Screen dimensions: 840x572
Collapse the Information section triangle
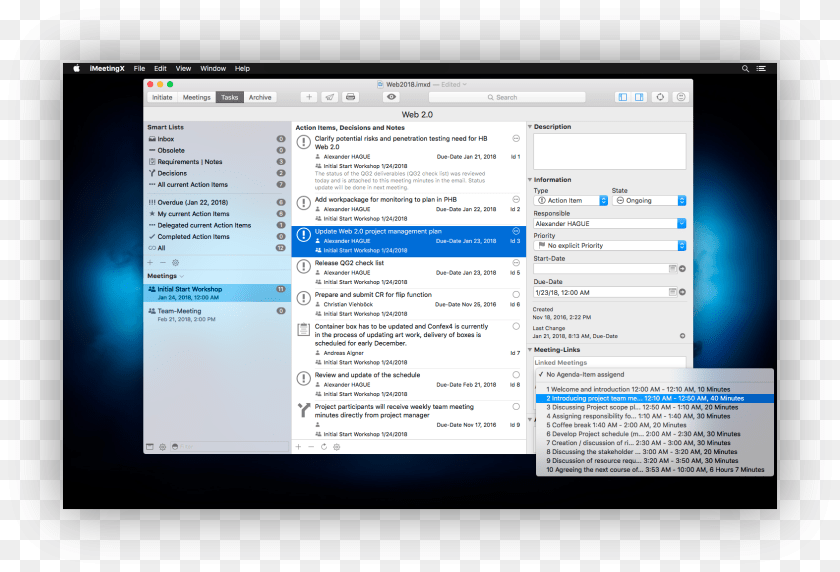tap(530, 180)
